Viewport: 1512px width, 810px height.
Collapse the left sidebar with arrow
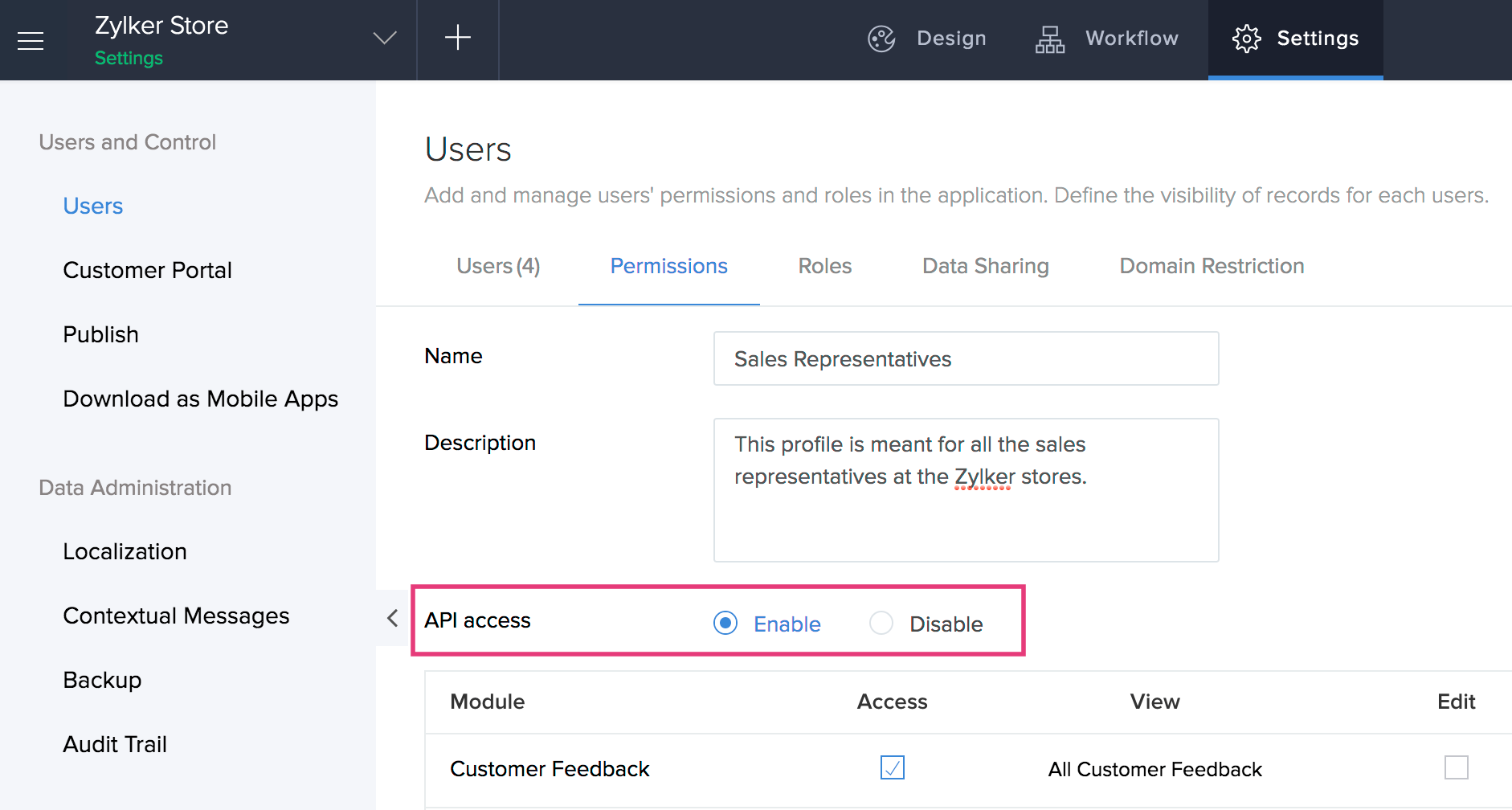tap(393, 618)
